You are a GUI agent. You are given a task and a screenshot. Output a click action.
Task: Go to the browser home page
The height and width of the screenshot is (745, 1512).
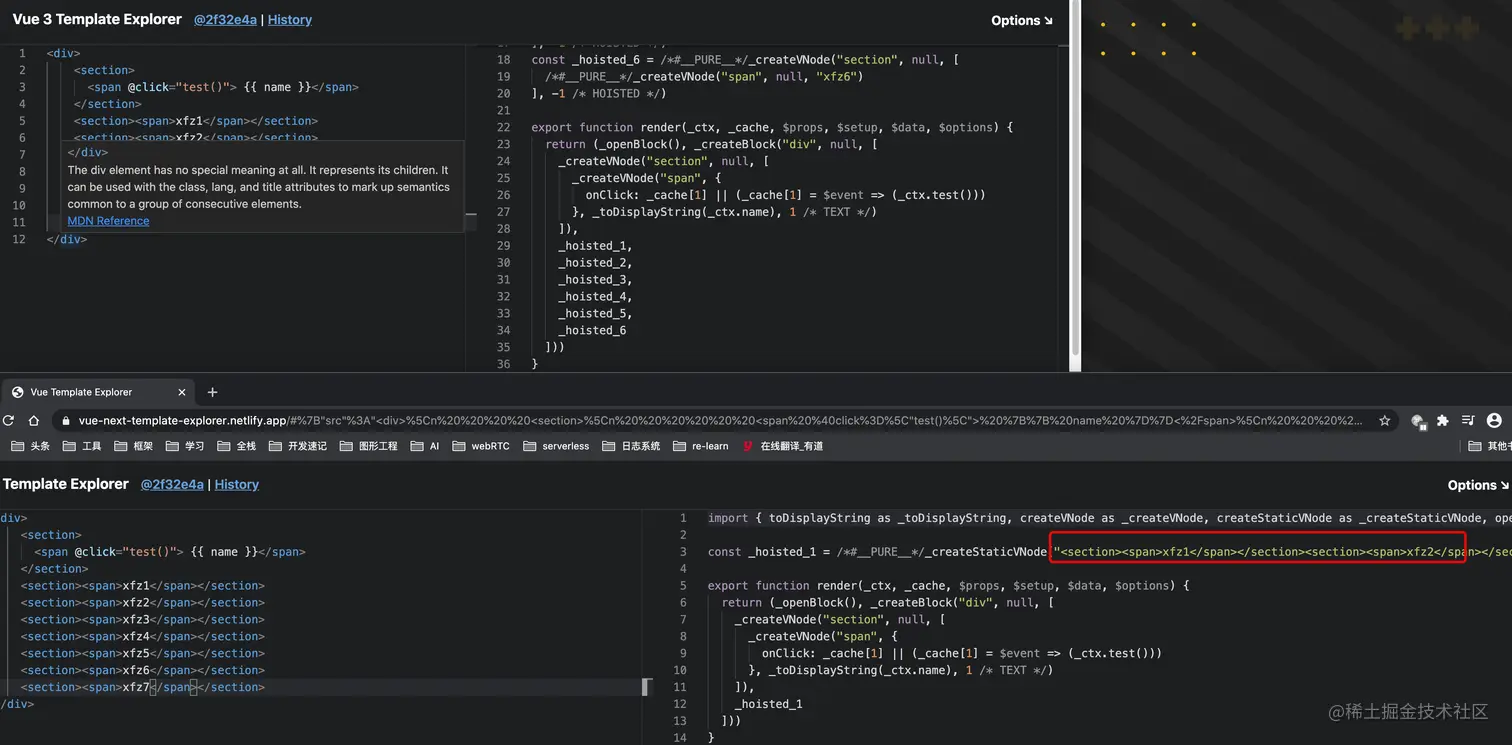point(33,421)
